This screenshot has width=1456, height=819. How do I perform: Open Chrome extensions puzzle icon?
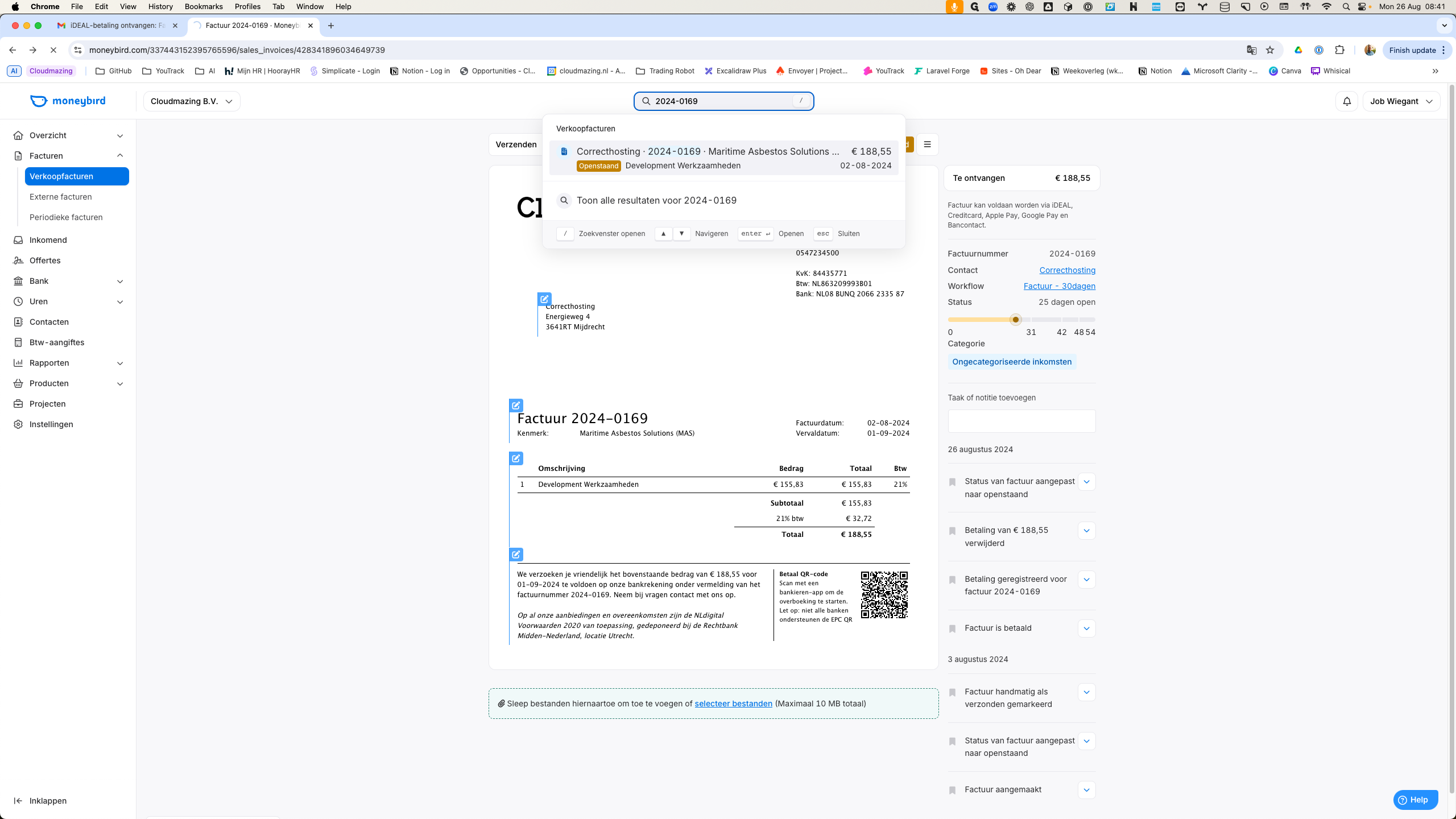pos(1339,50)
